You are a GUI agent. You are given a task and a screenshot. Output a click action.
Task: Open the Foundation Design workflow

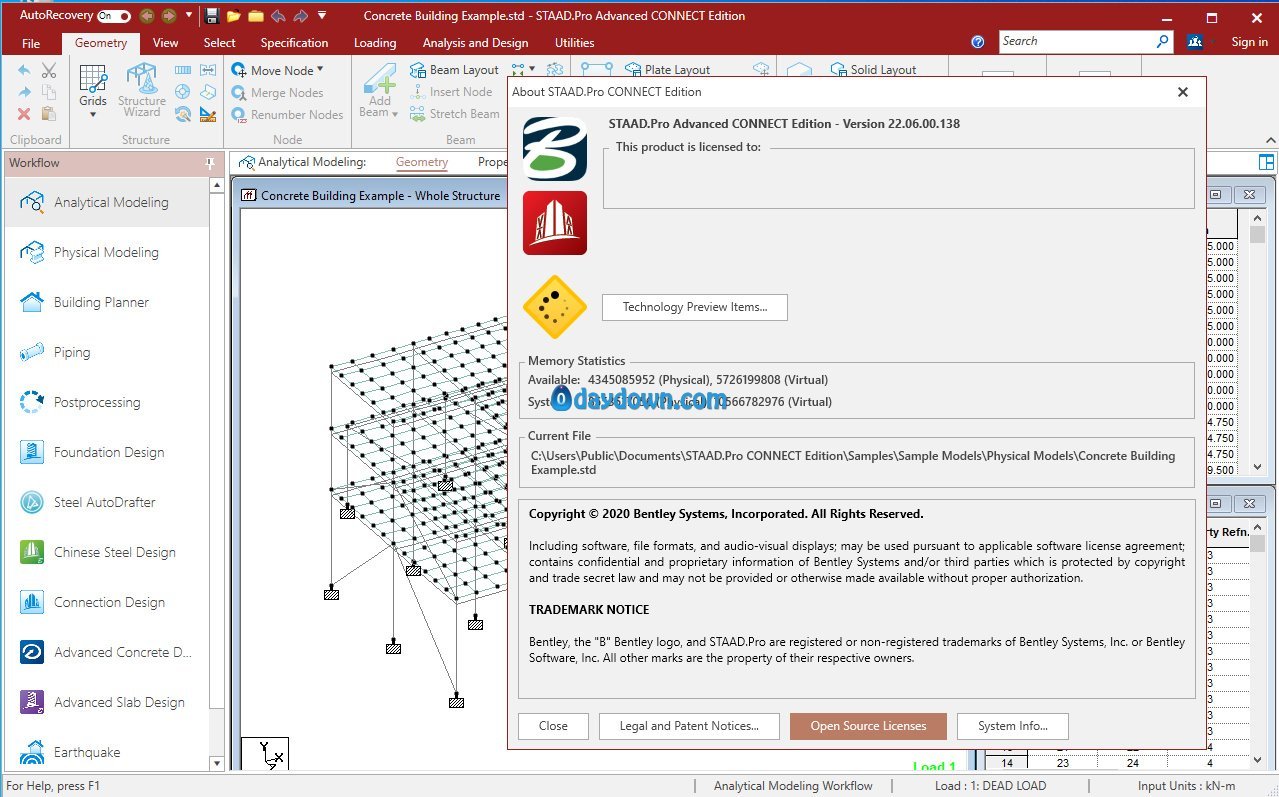click(x=107, y=452)
